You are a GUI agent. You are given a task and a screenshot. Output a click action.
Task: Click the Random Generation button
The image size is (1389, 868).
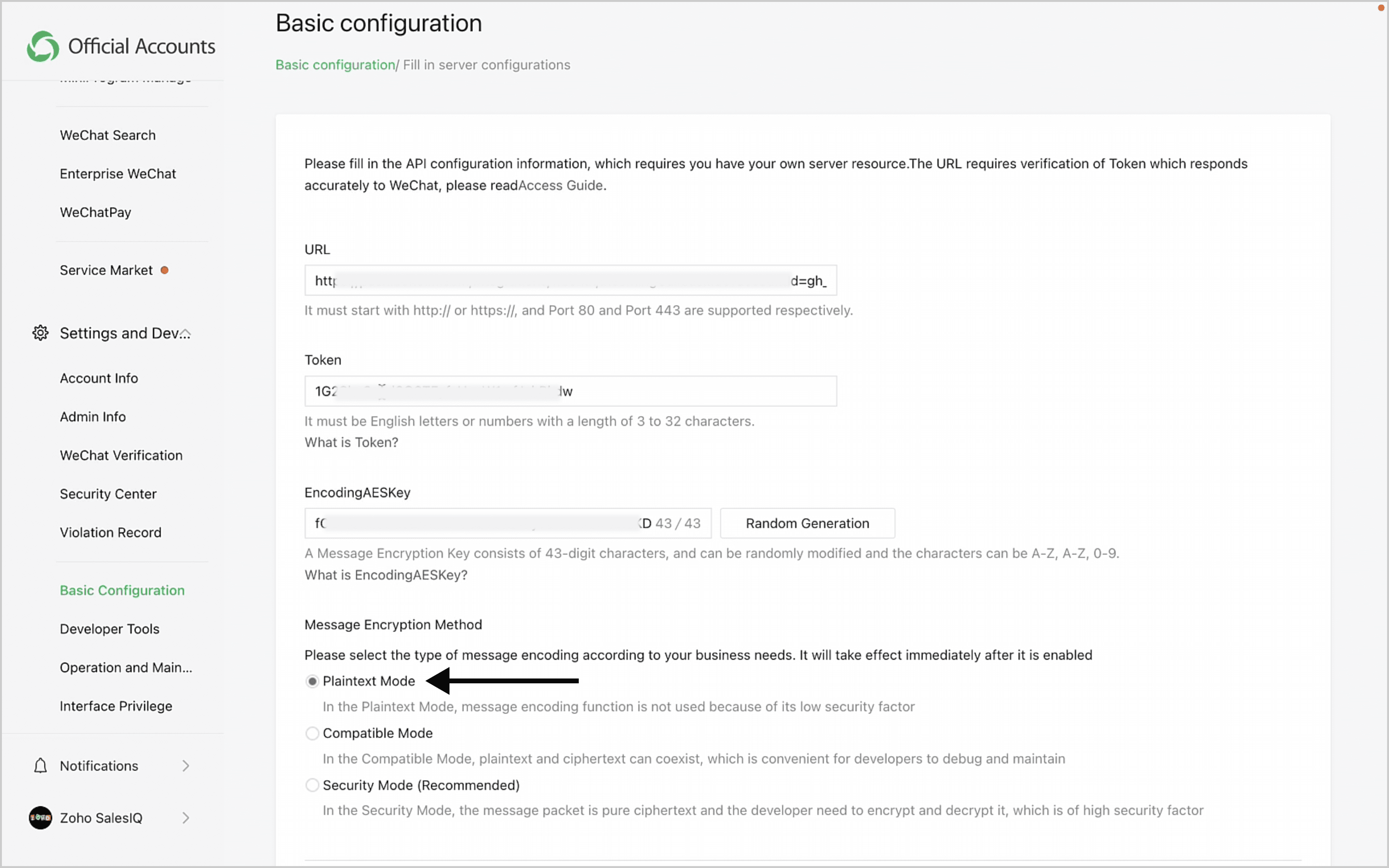pos(807,523)
